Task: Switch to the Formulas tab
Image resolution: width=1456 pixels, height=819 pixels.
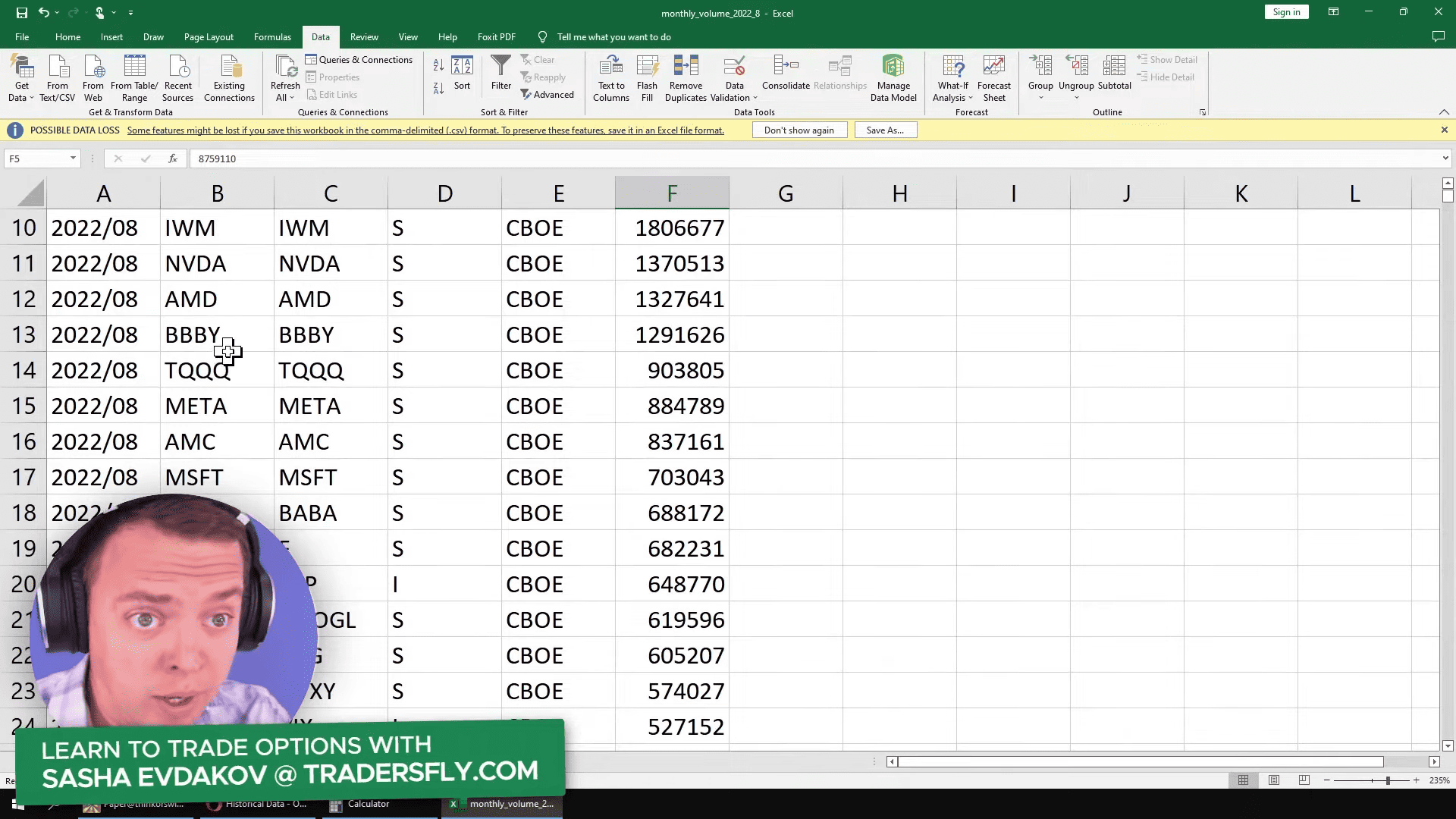Action: coord(272,37)
